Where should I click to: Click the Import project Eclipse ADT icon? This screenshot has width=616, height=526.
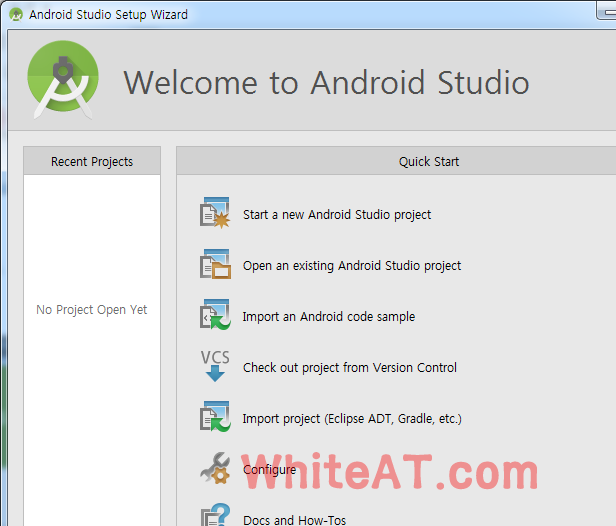(215, 416)
